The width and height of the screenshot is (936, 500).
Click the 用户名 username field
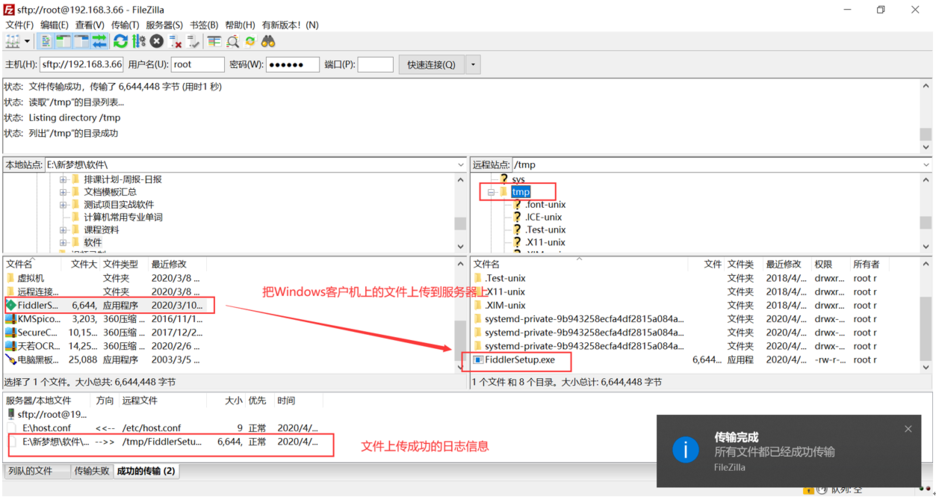click(198, 64)
